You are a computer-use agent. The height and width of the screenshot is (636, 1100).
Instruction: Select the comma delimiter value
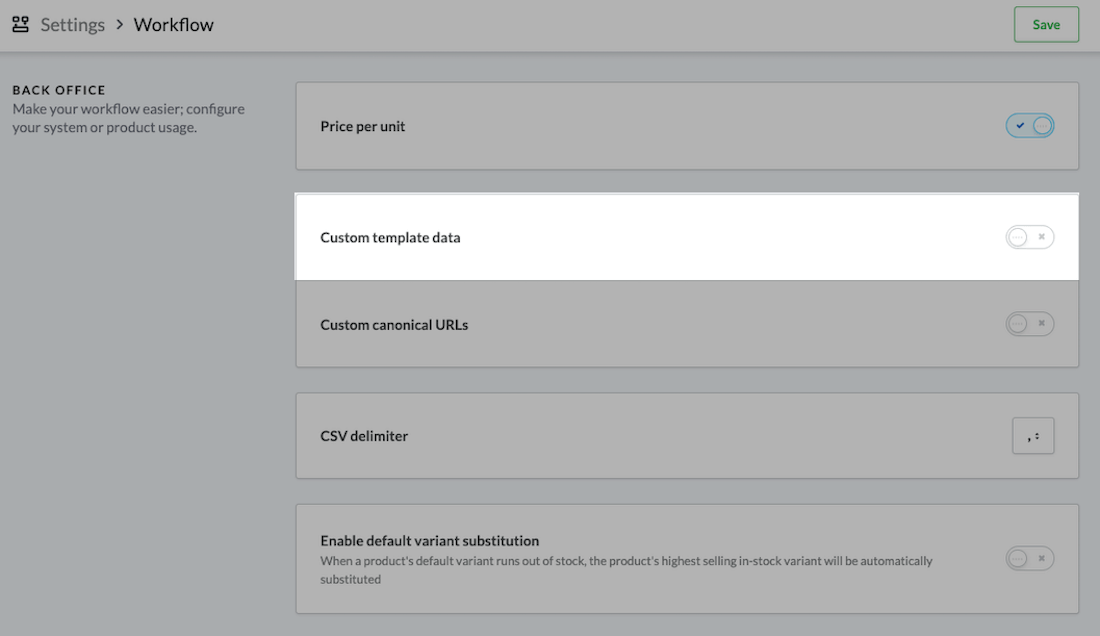coord(1029,438)
